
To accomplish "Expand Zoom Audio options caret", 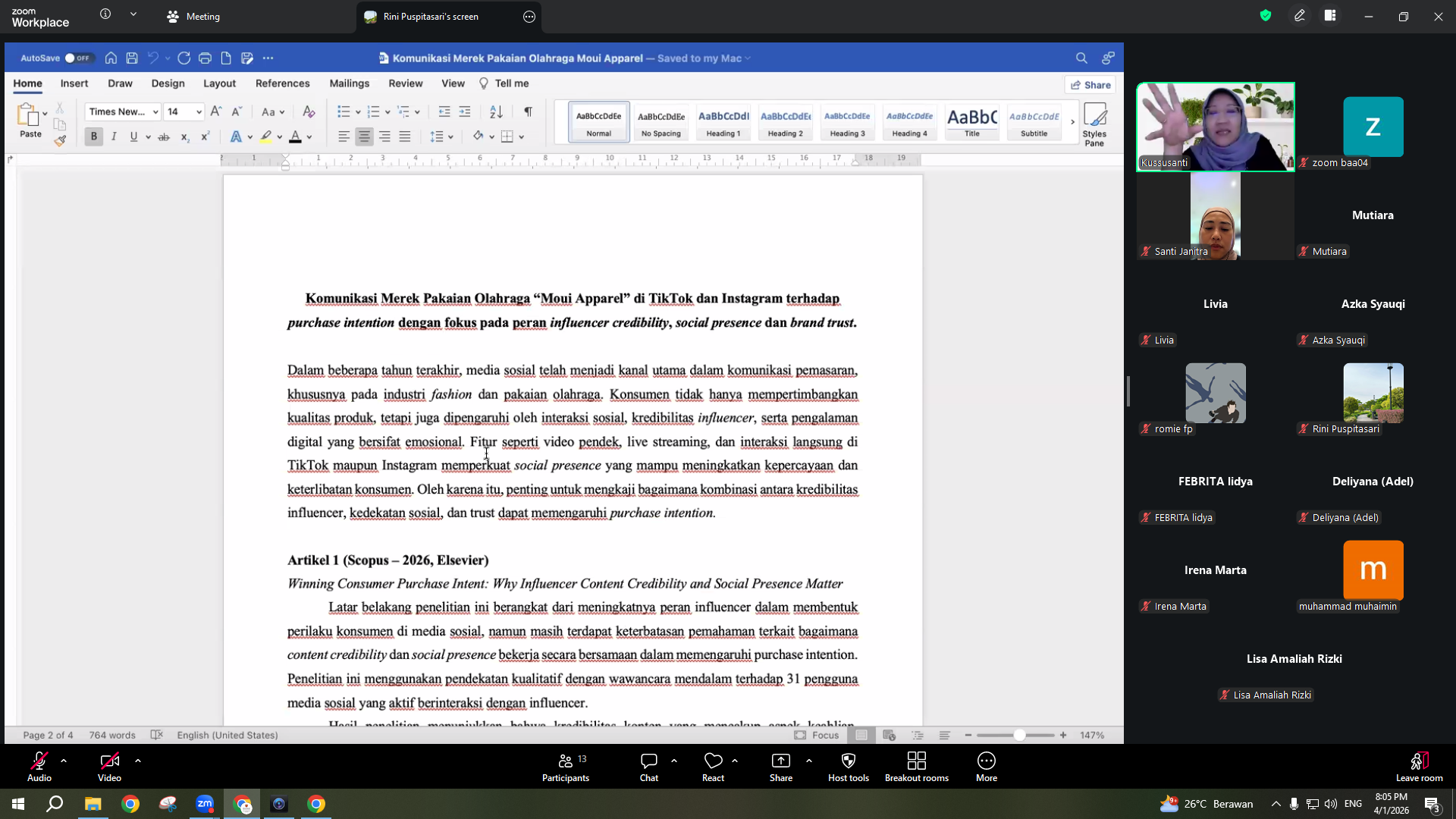I will tap(64, 760).
